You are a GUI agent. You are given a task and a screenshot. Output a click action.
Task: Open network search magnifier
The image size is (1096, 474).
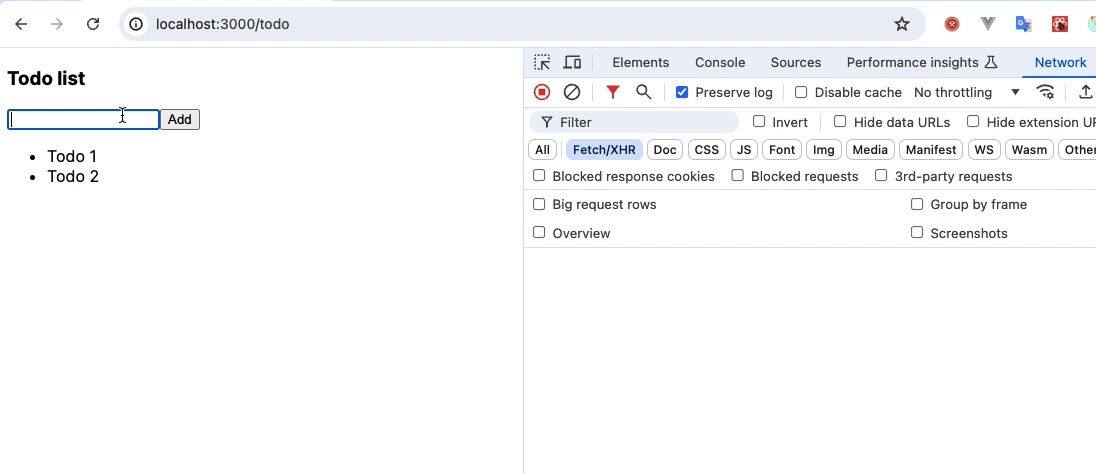coord(643,92)
